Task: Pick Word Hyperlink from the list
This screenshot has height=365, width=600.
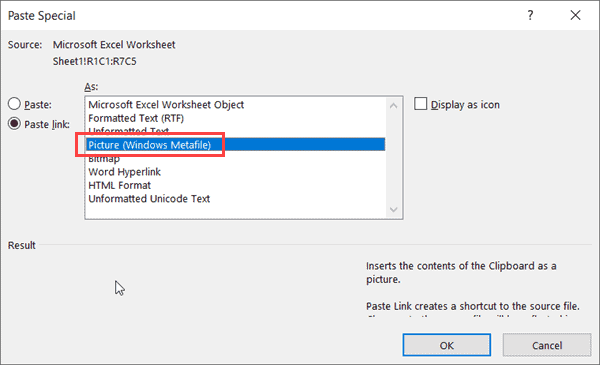Action: click(235, 172)
